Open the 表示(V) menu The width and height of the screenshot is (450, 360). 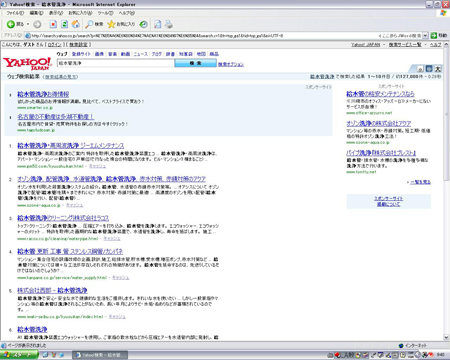[x=56, y=13]
